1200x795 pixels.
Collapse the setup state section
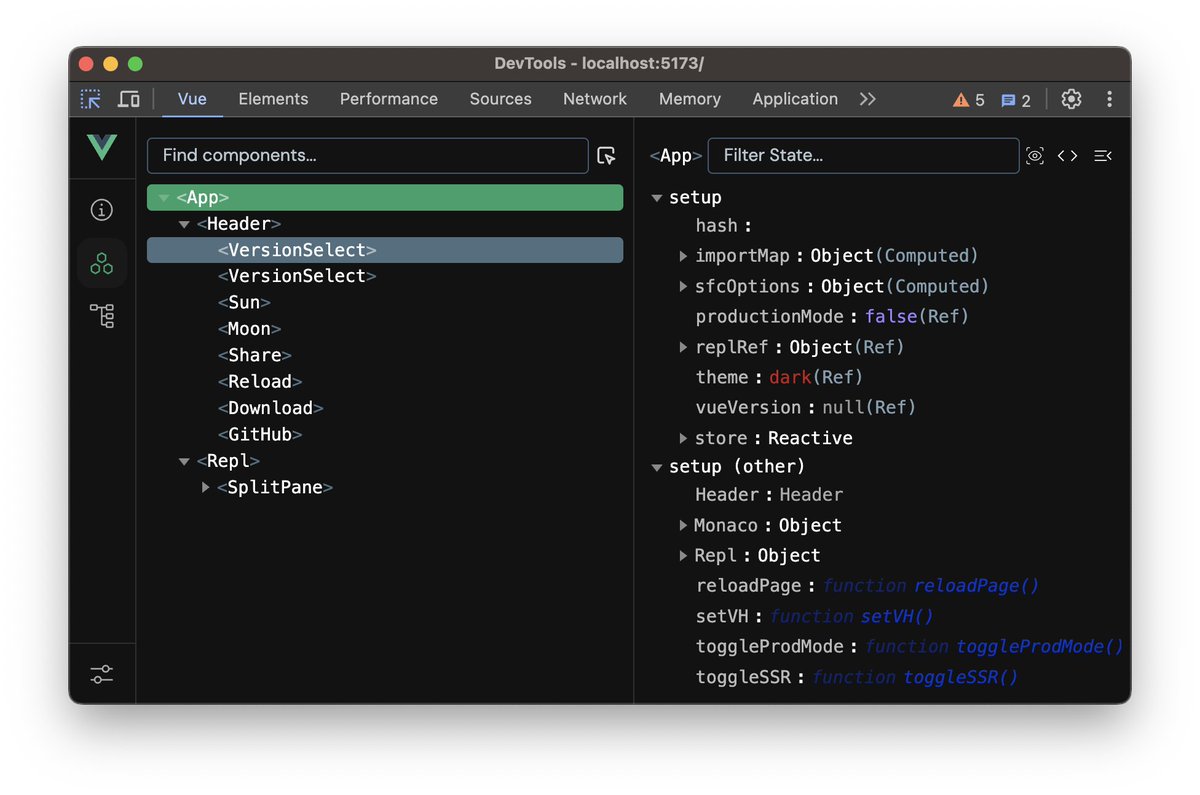point(657,198)
